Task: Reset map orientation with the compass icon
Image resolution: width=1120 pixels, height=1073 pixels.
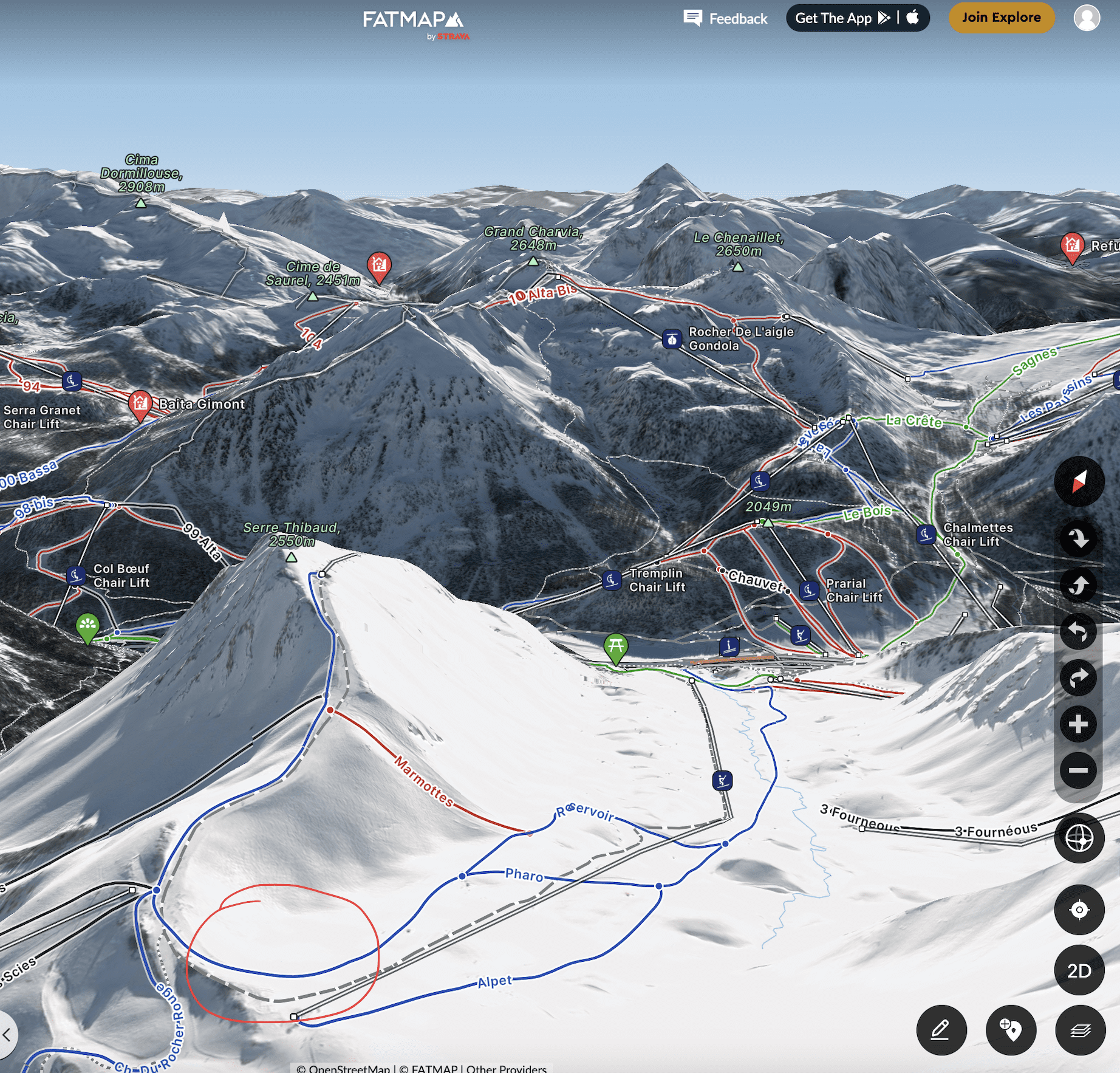Action: pos(1079,482)
